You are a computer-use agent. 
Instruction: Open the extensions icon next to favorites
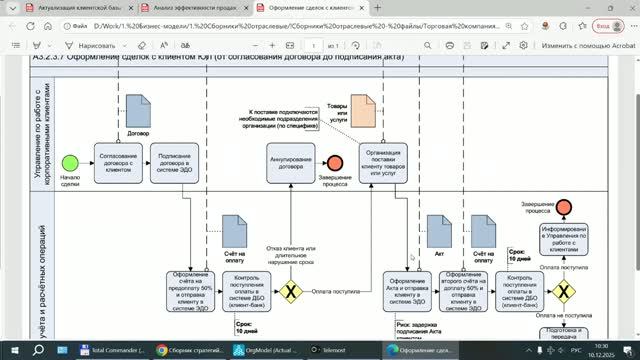[x=563, y=26]
